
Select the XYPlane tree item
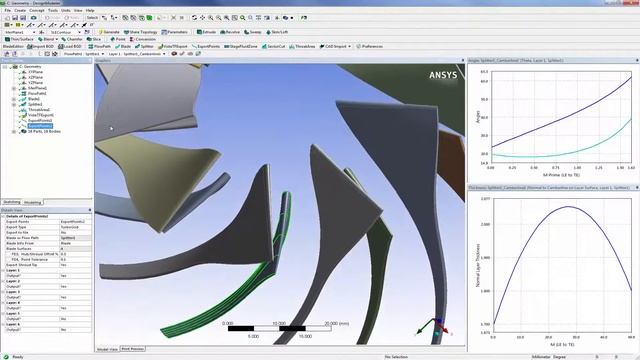(x=36, y=72)
